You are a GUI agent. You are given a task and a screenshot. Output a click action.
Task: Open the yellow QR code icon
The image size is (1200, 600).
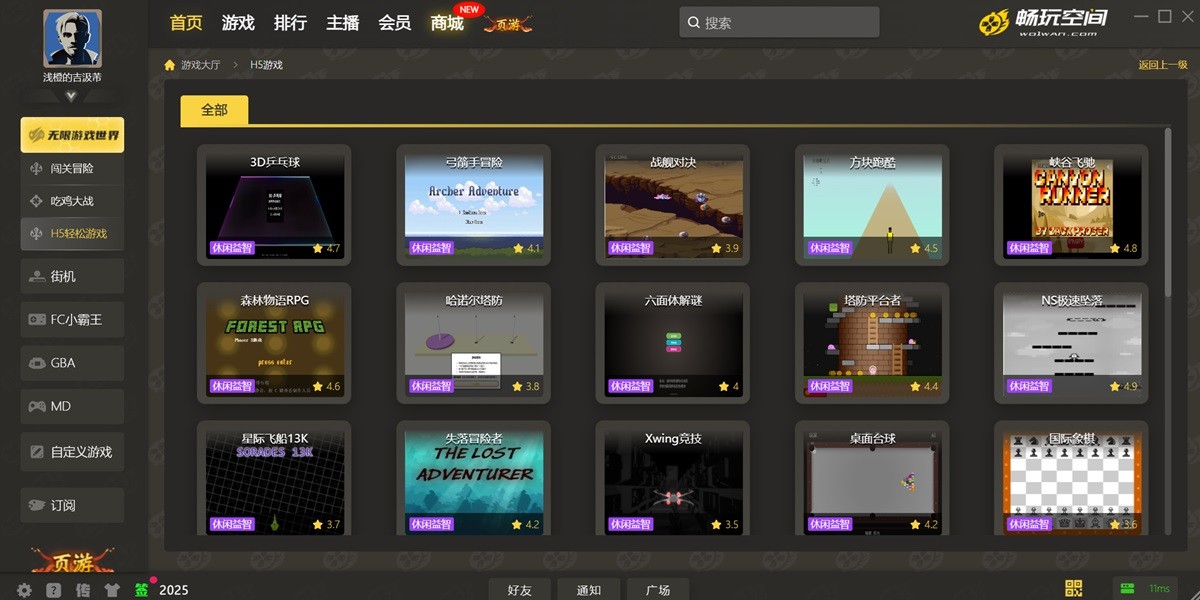point(1074,589)
